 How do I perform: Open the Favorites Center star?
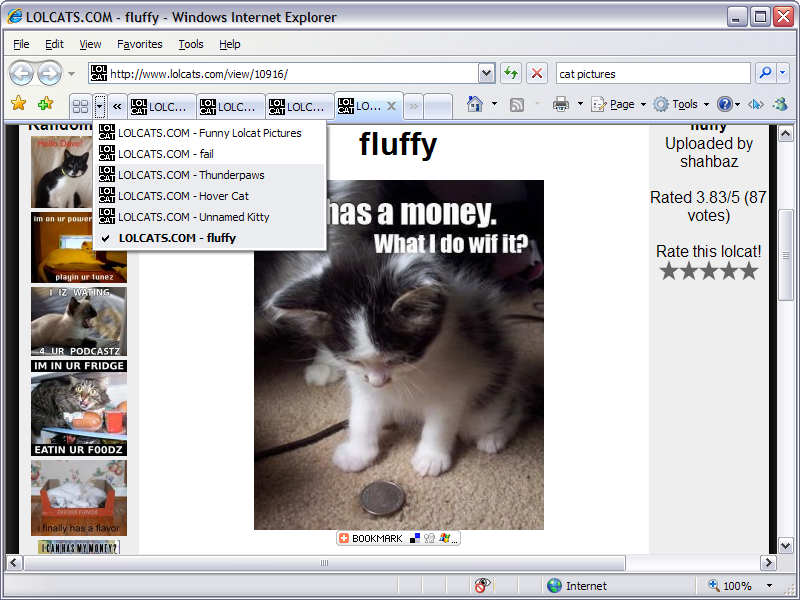tap(18, 104)
